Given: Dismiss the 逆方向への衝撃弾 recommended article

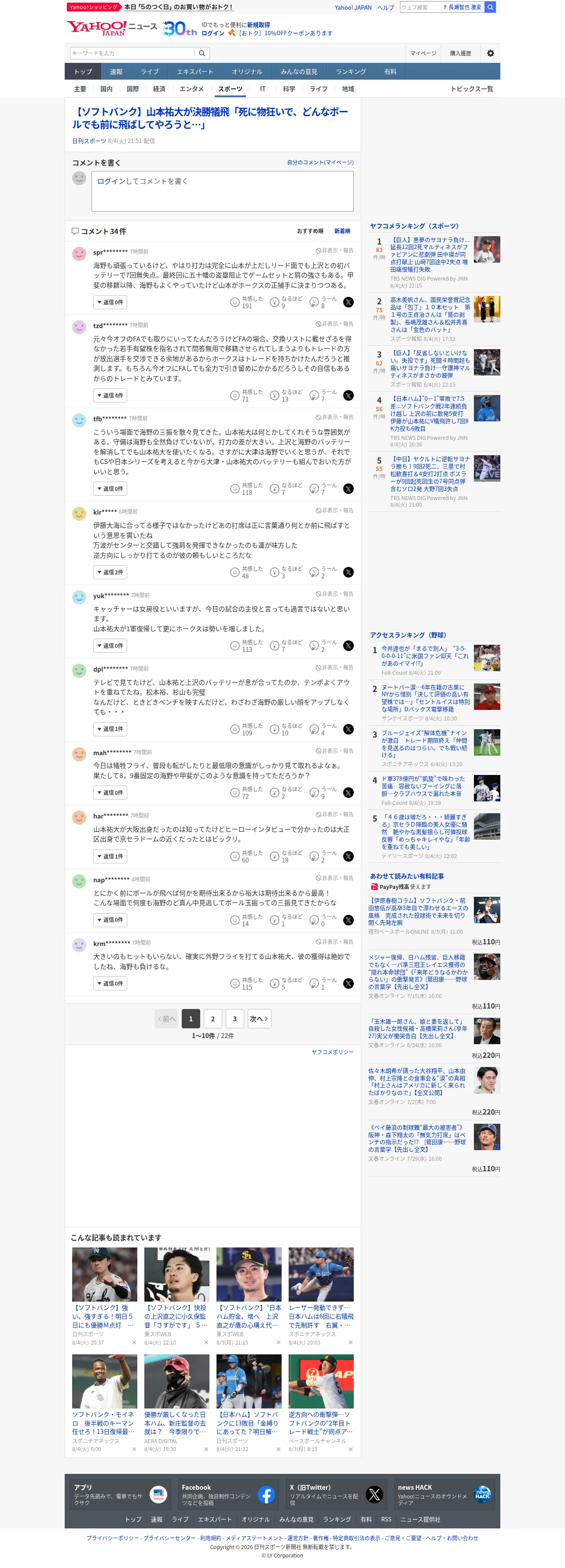Looking at the screenshot, I should [351, 1449].
